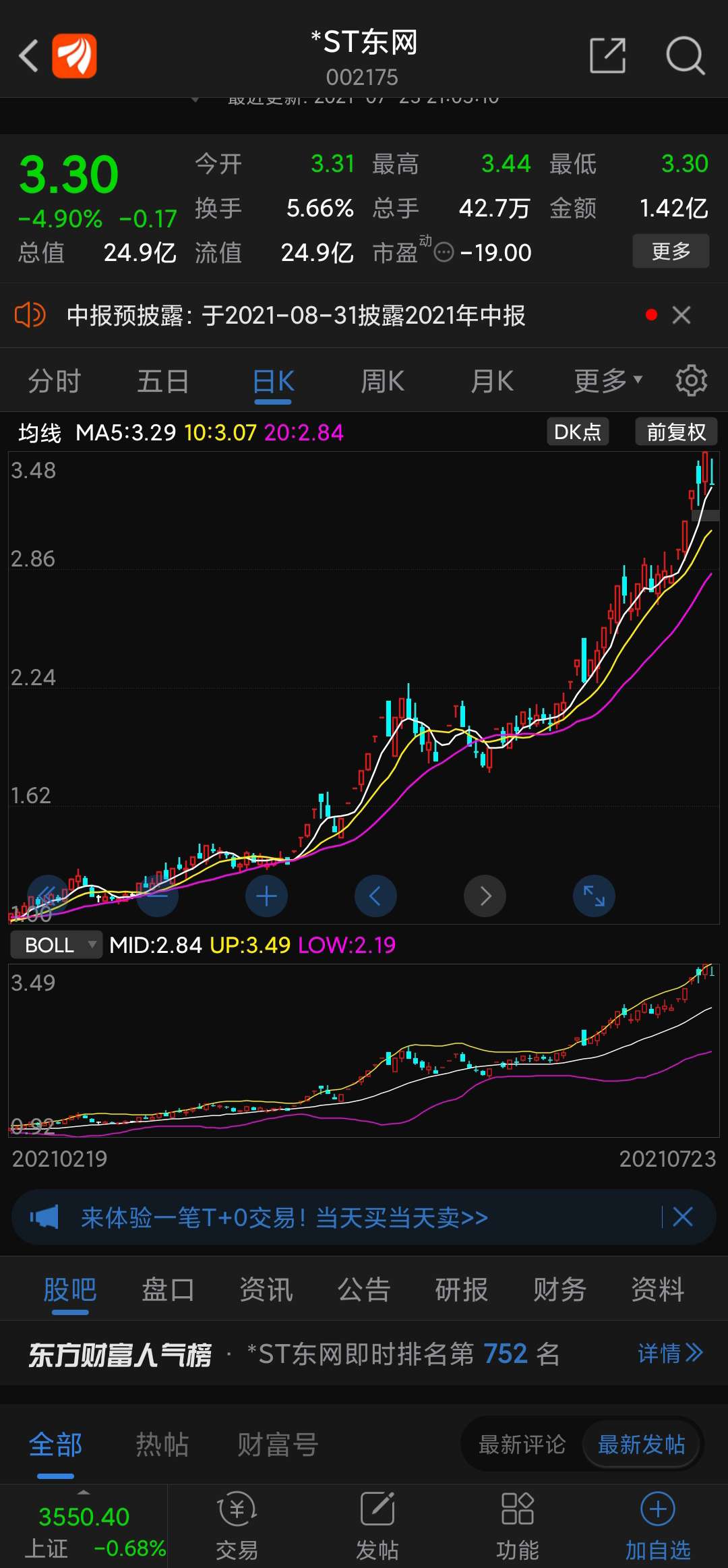728x1568 pixels.
Task: Open stock search magnifier
Action: tap(686, 55)
